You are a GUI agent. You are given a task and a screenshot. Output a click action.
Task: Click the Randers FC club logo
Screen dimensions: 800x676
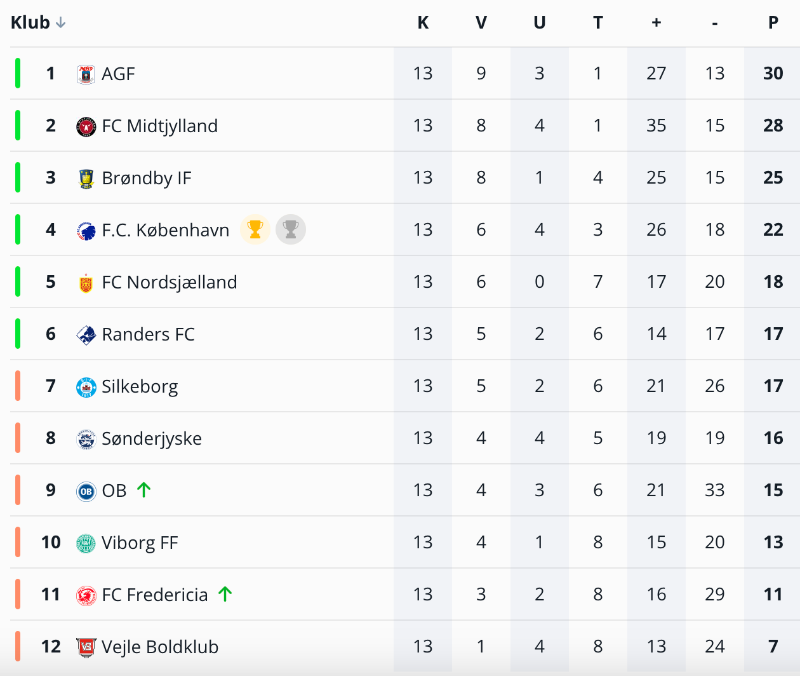pos(86,334)
